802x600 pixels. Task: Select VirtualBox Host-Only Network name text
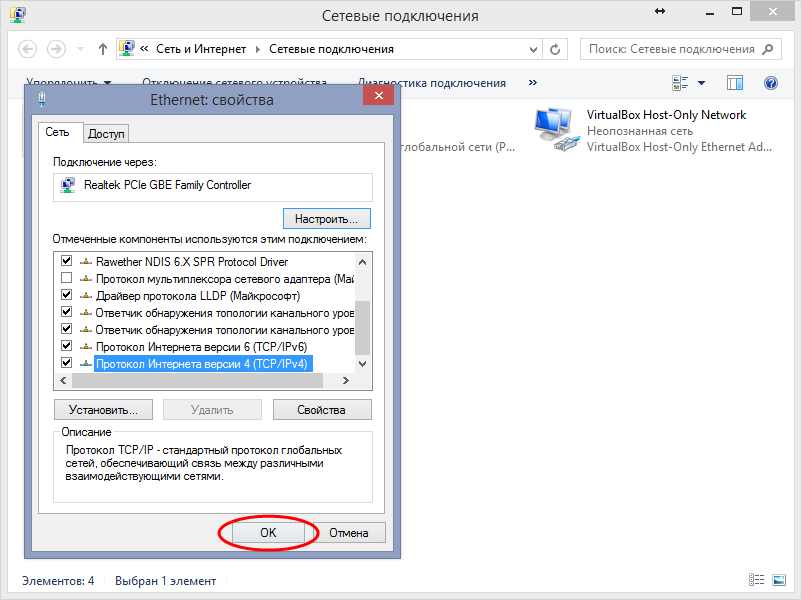666,115
